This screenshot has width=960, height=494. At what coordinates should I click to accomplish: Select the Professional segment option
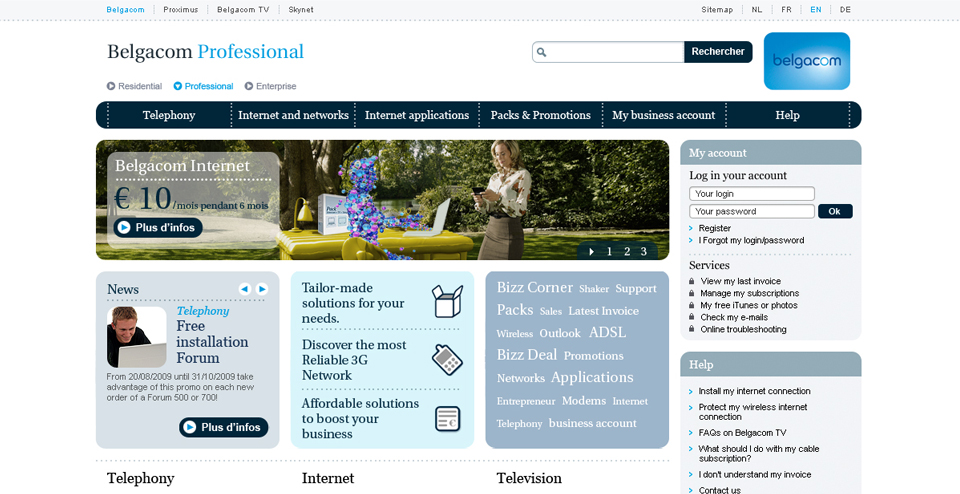(x=203, y=86)
